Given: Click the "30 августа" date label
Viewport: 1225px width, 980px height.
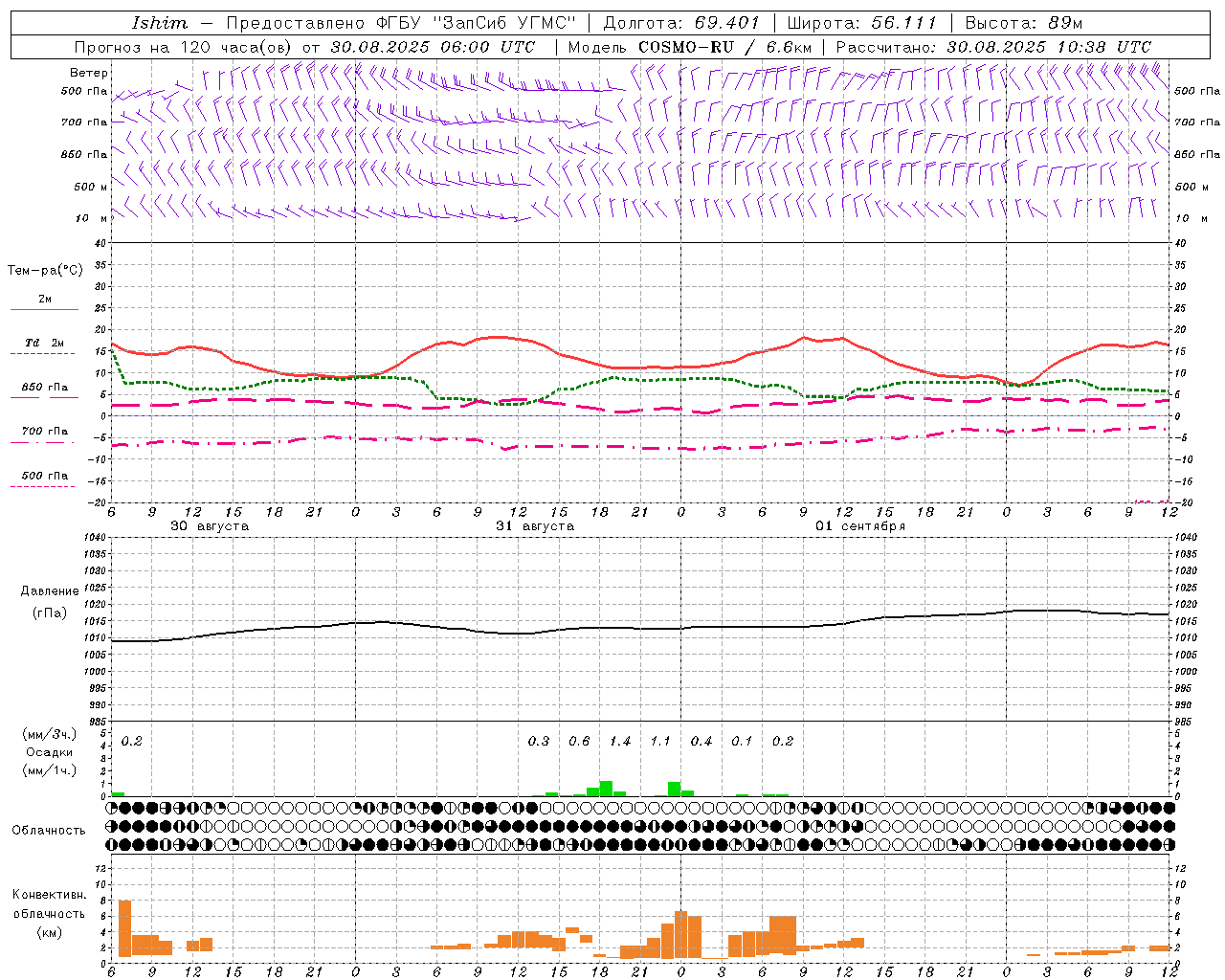Looking at the screenshot, I should pyautogui.click(x=209, y=526).
